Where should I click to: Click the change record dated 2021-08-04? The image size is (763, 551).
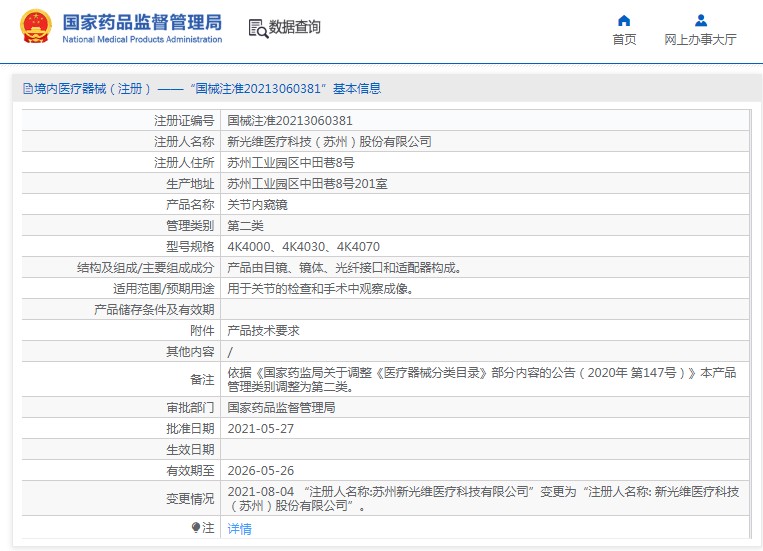click(x=483, y=498)
